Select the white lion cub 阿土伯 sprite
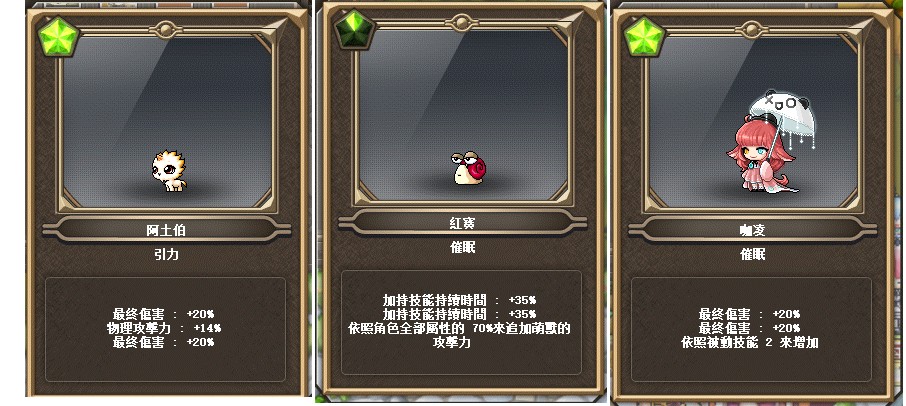Image resolution: width=906 pixels, height=406 pixels. (169, 171)
